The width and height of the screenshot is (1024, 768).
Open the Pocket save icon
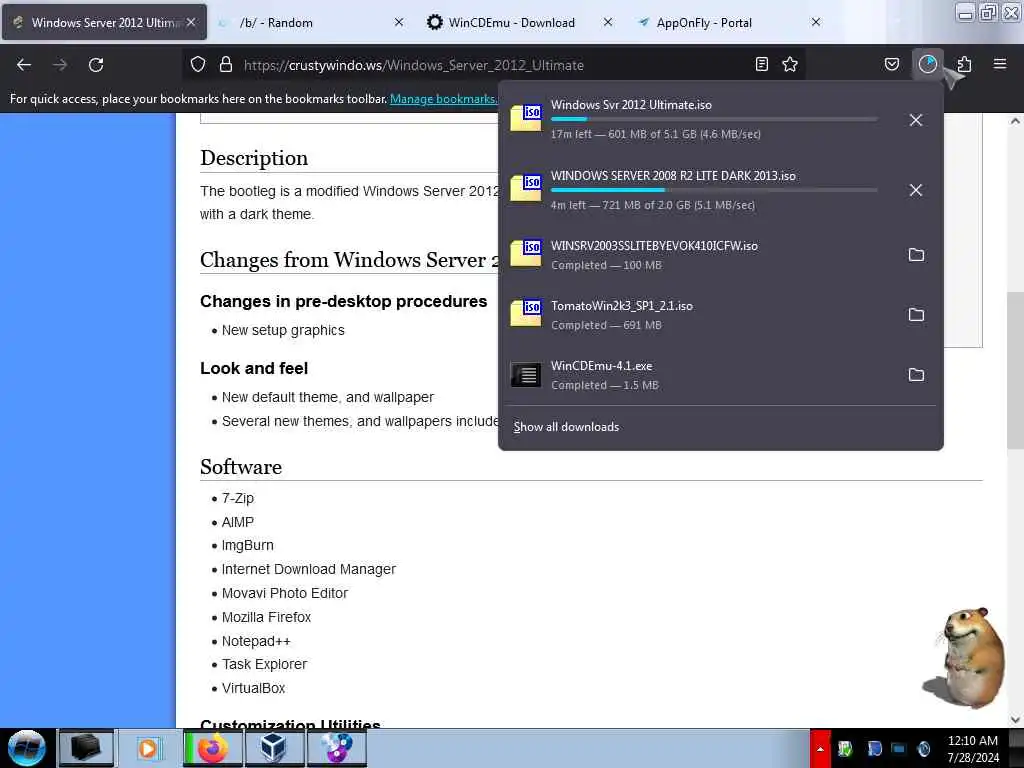892,64
